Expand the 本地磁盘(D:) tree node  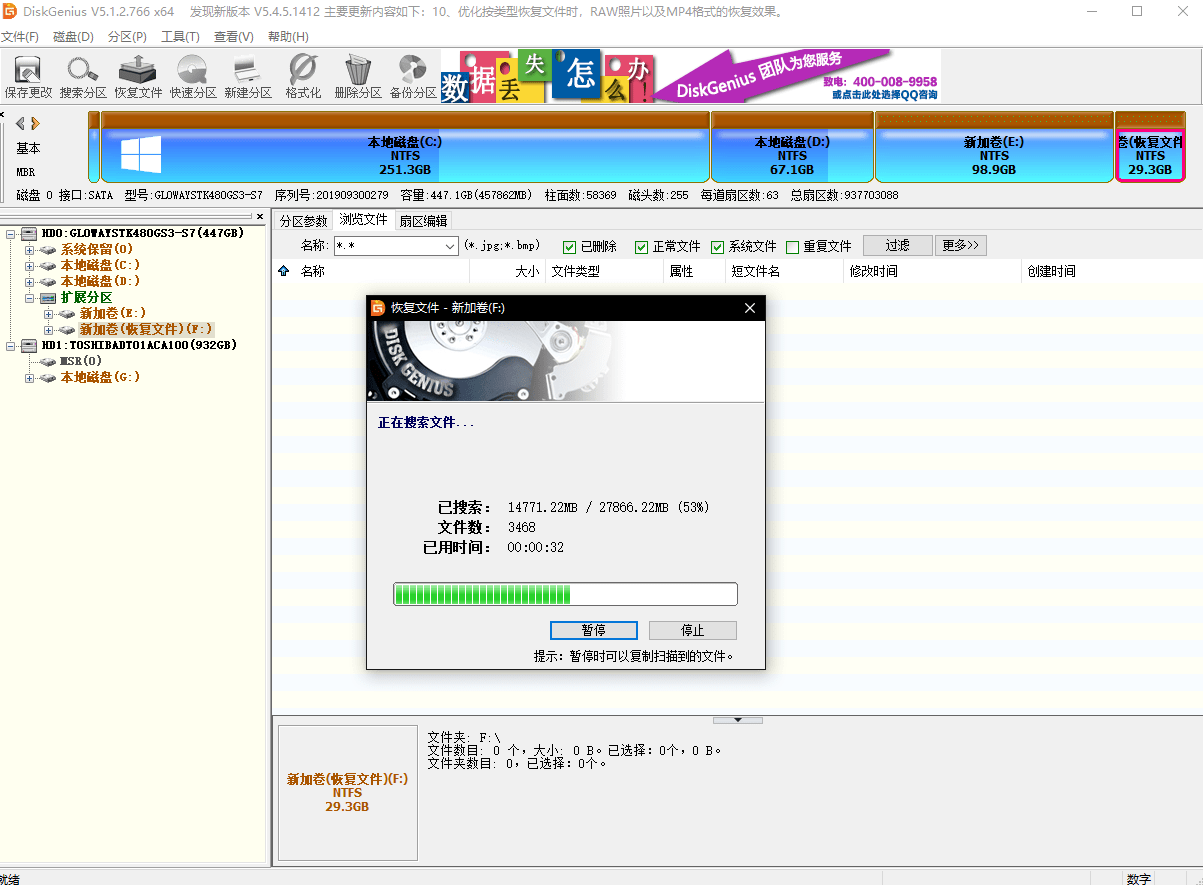pos(30,281)
